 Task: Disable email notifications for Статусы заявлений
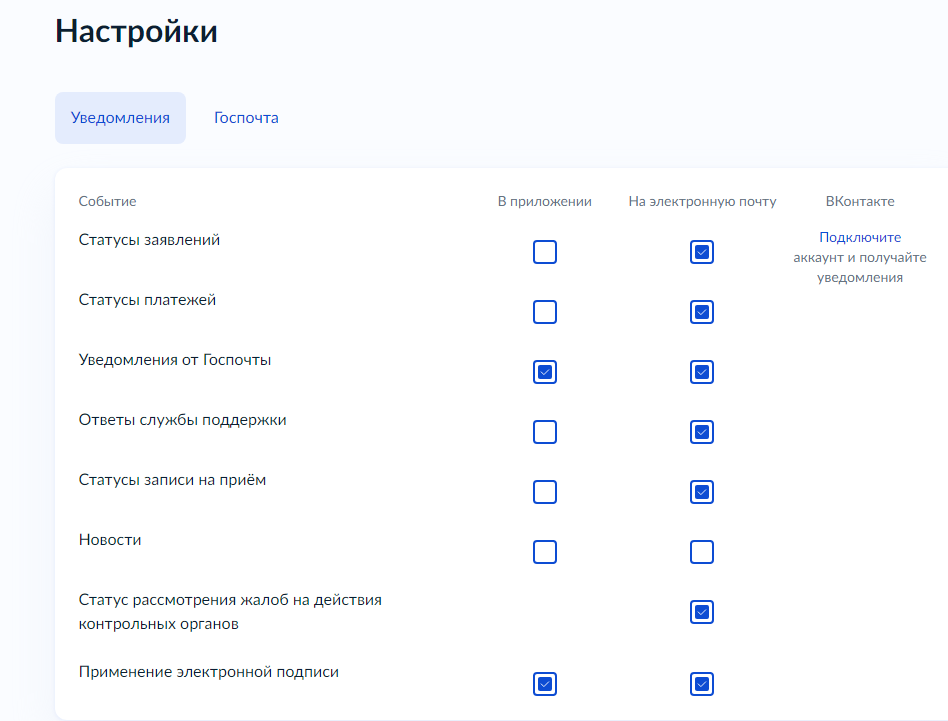pos(702,252)
